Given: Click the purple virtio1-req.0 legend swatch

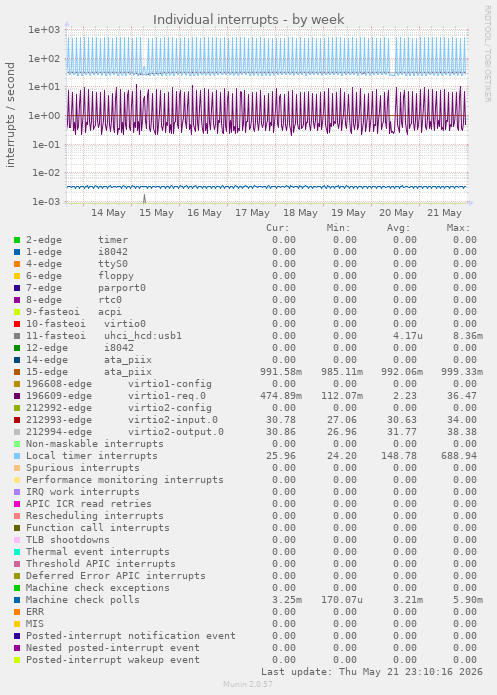Looking at the screenshot, I should click(x=17, y=396).
